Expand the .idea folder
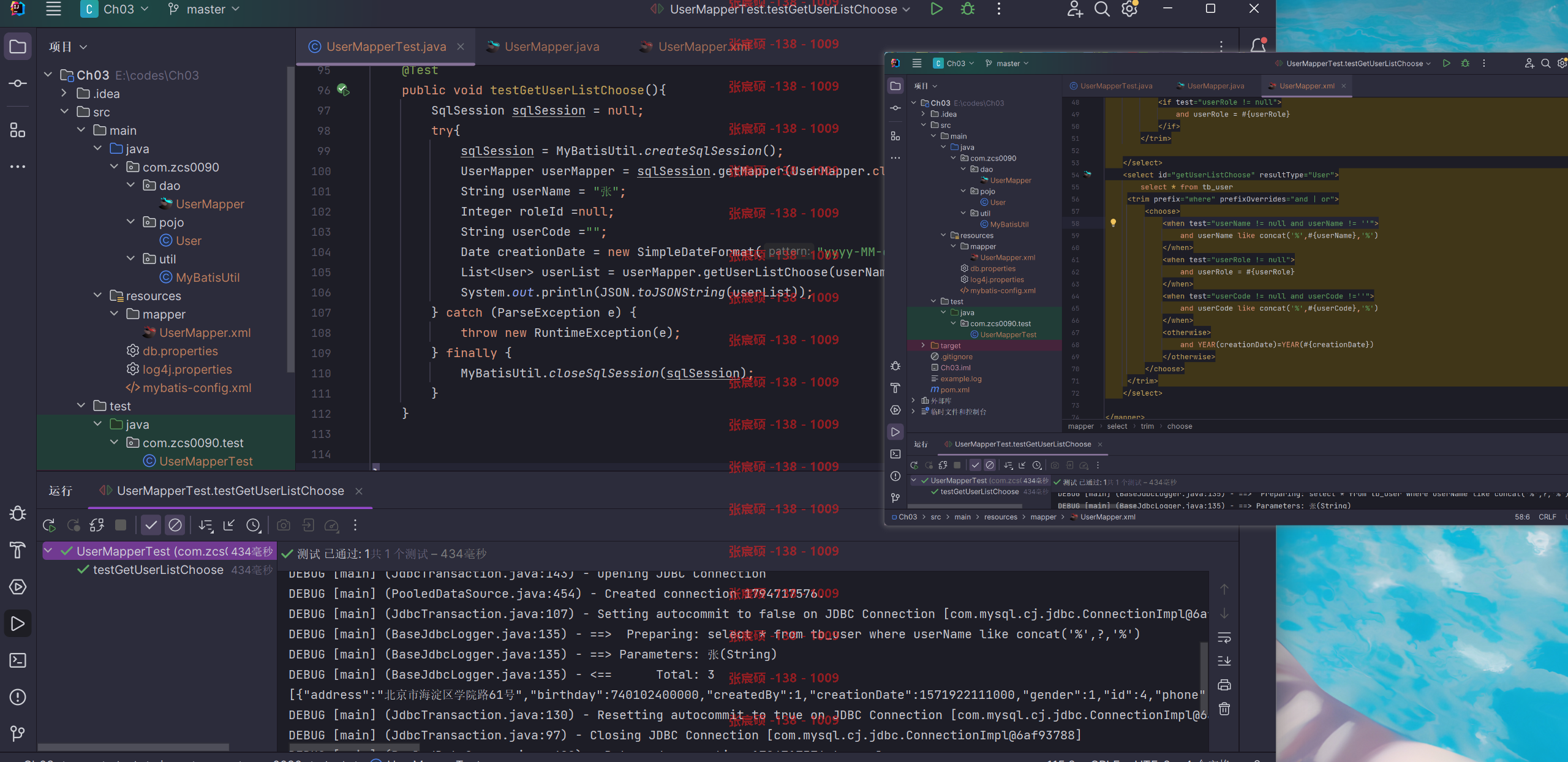 [x=64, y=93]
